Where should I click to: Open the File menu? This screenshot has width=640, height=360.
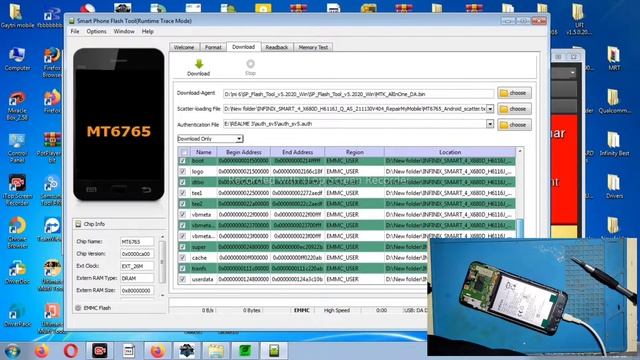pyautogui.click(x=75, y=31)
